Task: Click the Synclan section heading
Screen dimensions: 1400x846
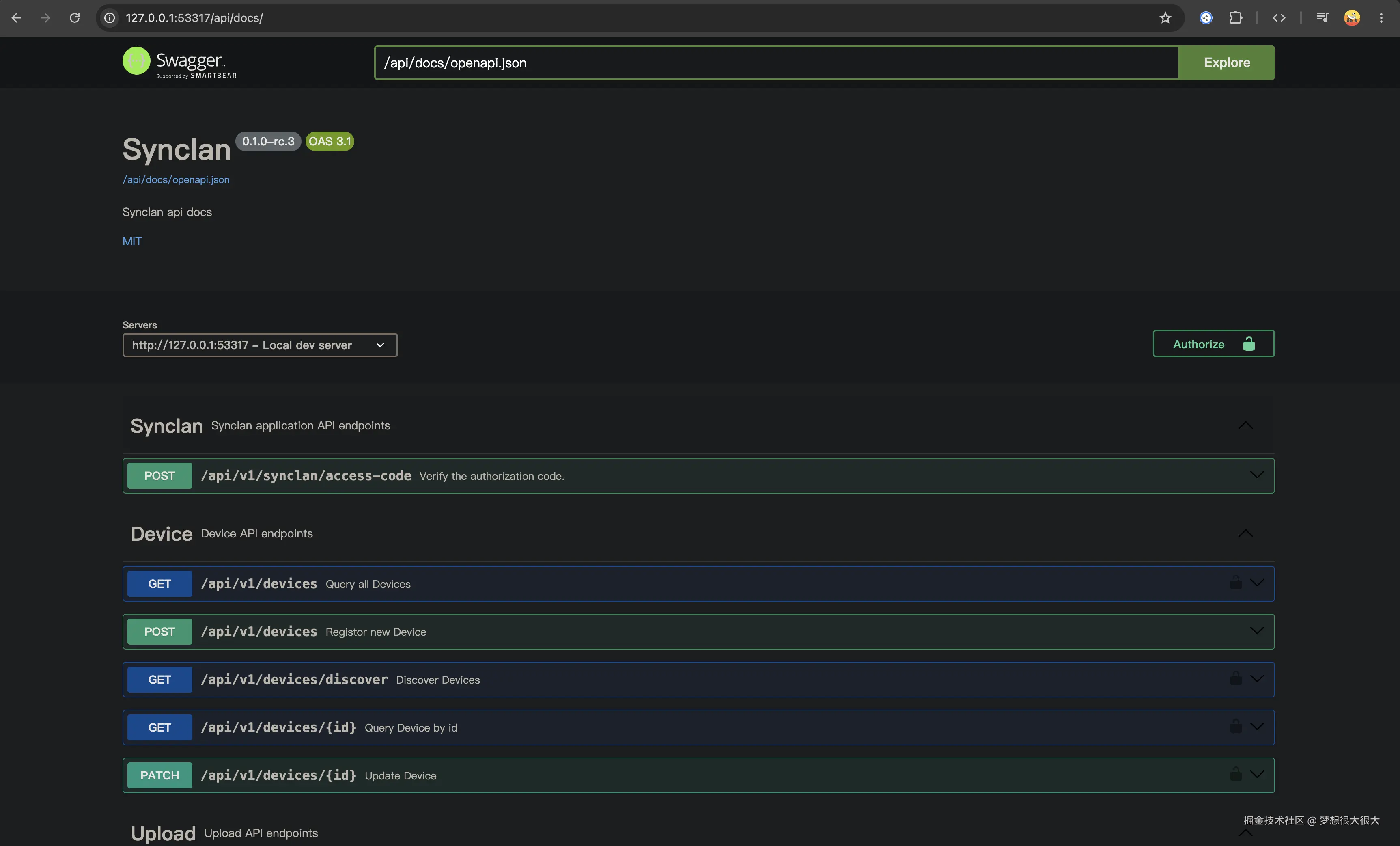Action: point(166,426)
